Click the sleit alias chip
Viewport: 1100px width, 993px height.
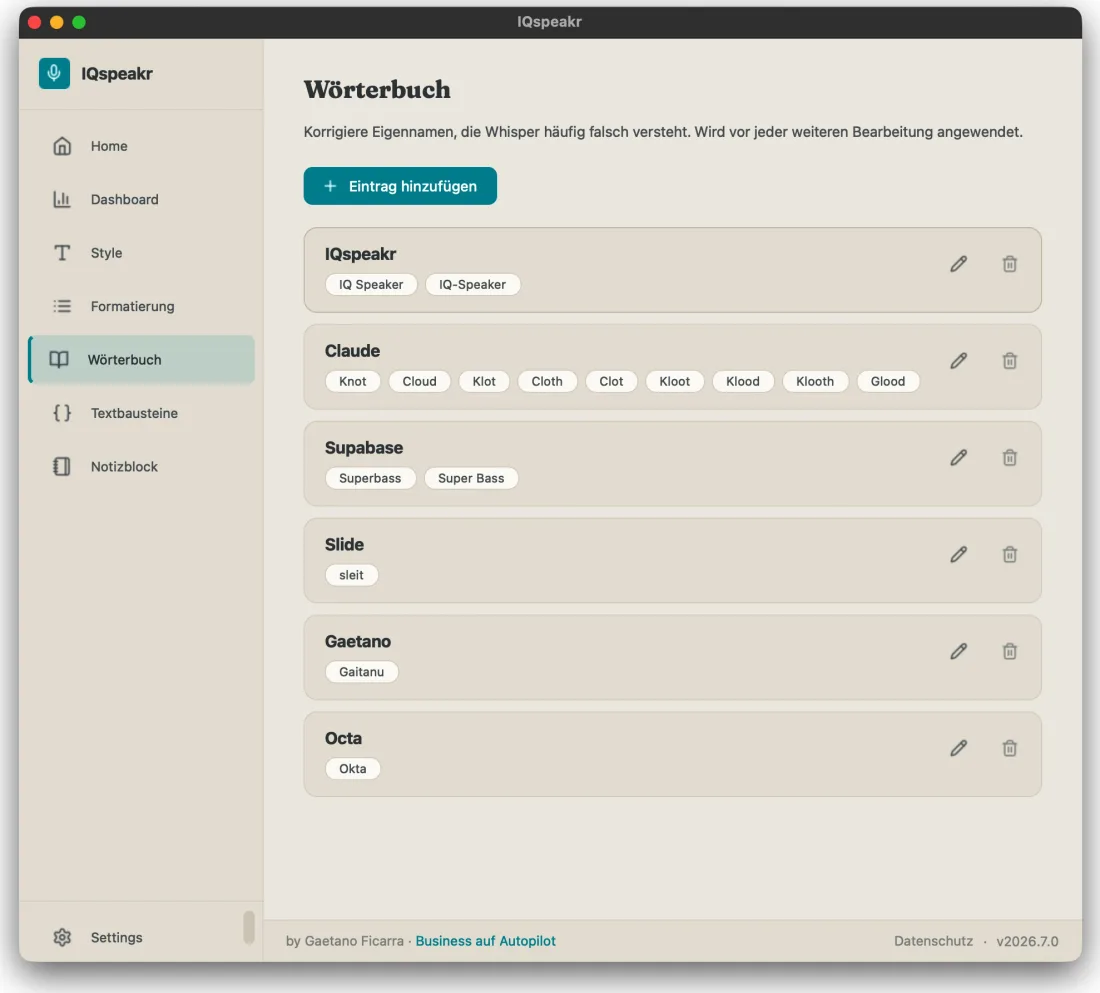tap(351, 575)
